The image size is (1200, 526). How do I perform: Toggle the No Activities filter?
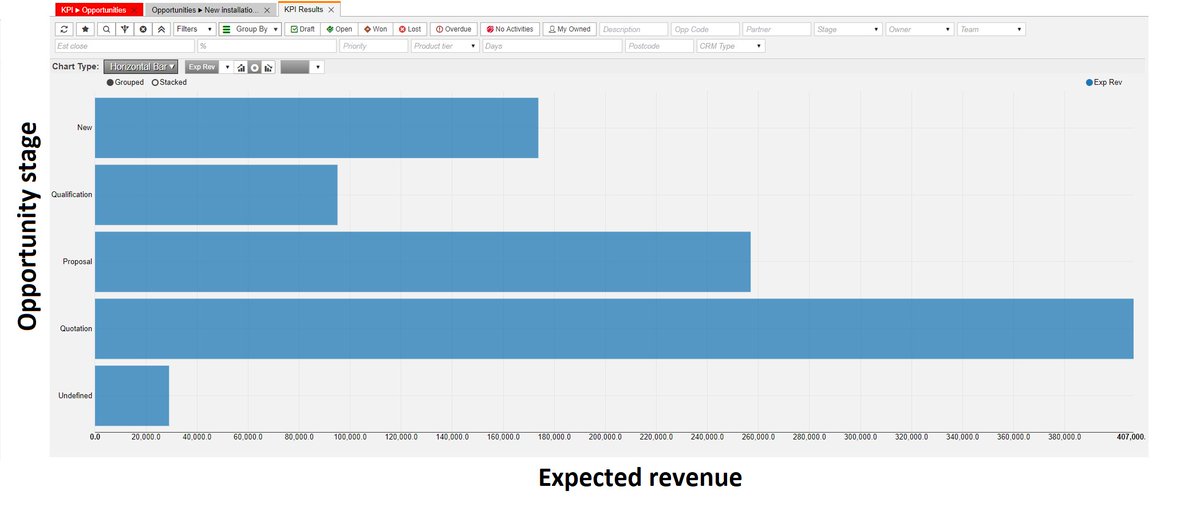point(510,29)
